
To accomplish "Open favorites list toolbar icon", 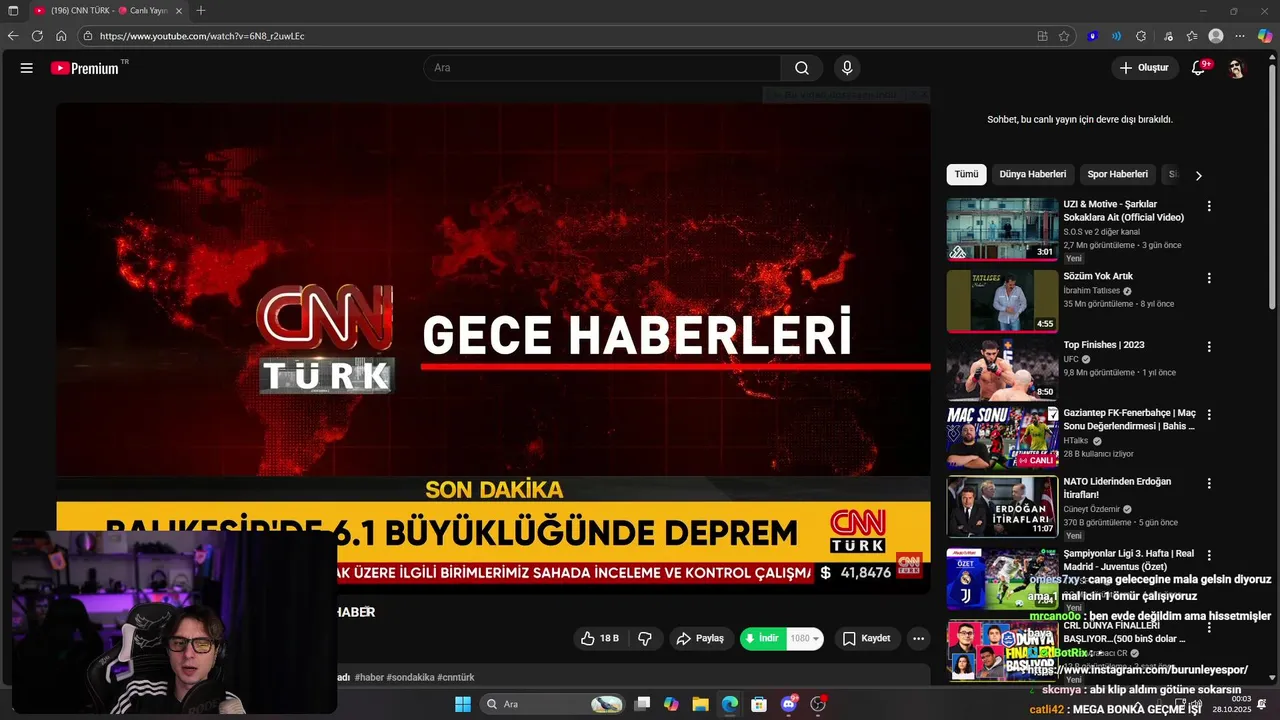I will click(1192, 36).
